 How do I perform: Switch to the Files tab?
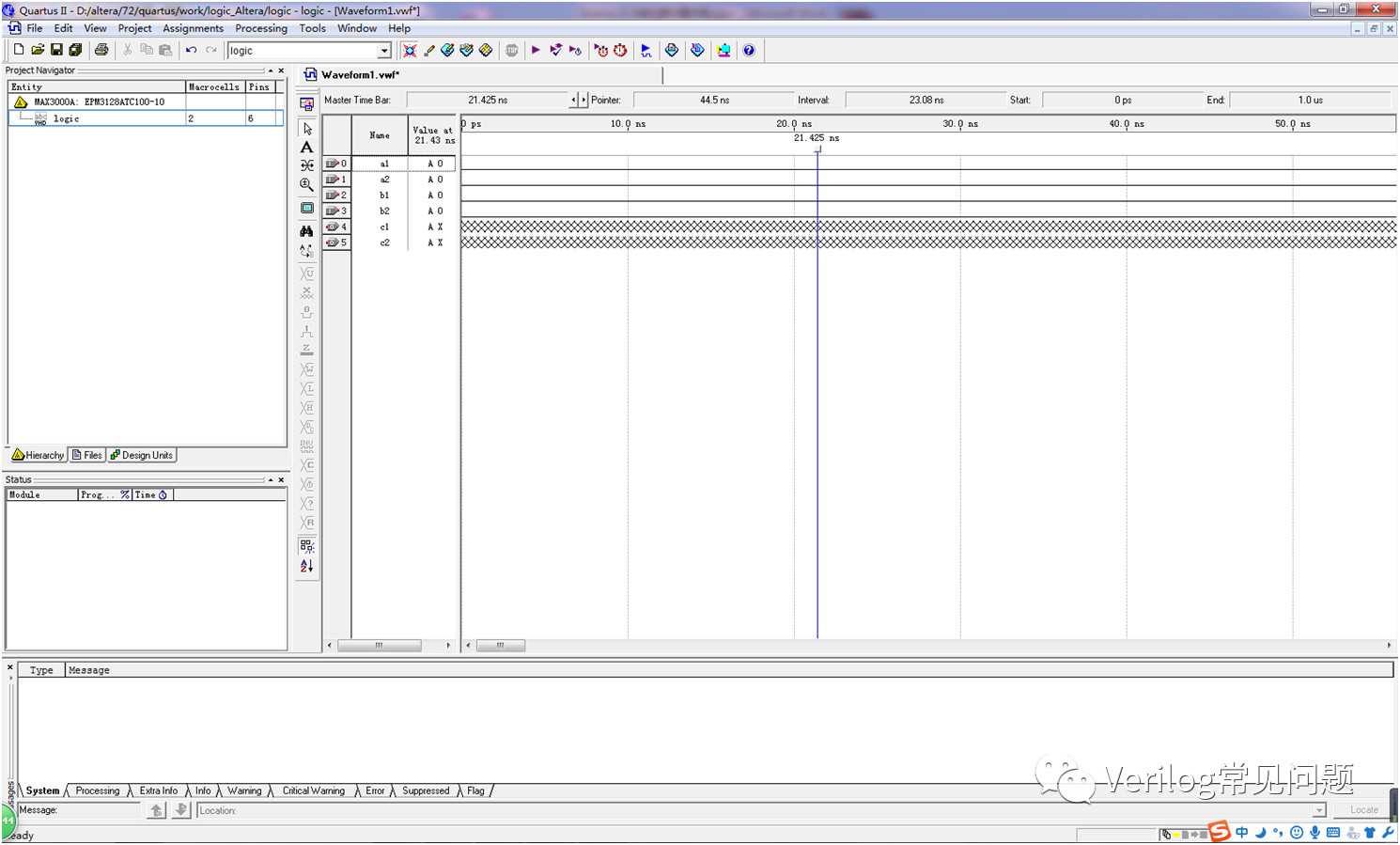click(x=87, y=455)
